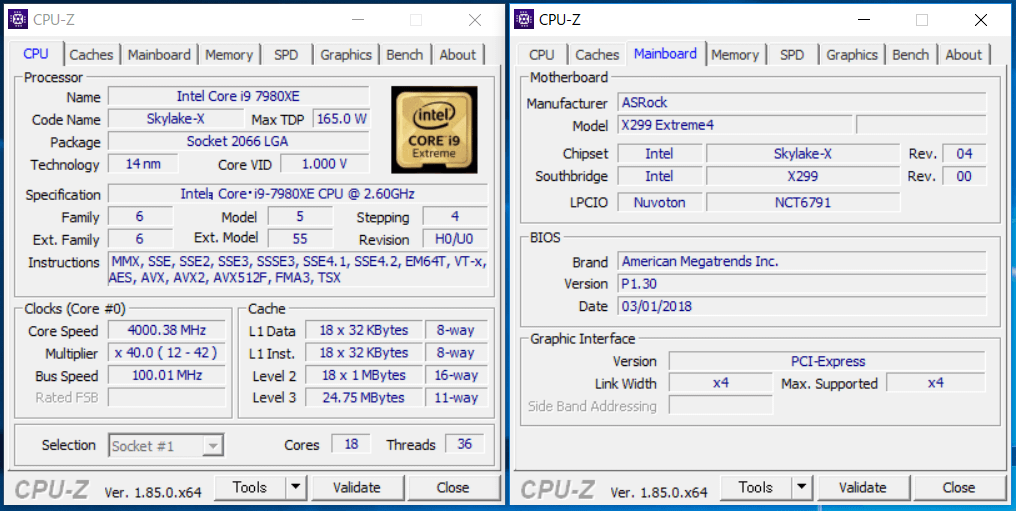Close left CPU-Z window with X

[475, 20]
